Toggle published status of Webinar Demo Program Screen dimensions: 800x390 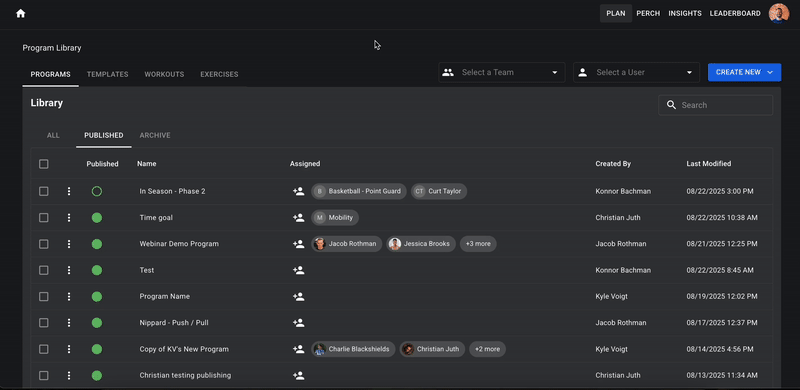coord(97,244)
